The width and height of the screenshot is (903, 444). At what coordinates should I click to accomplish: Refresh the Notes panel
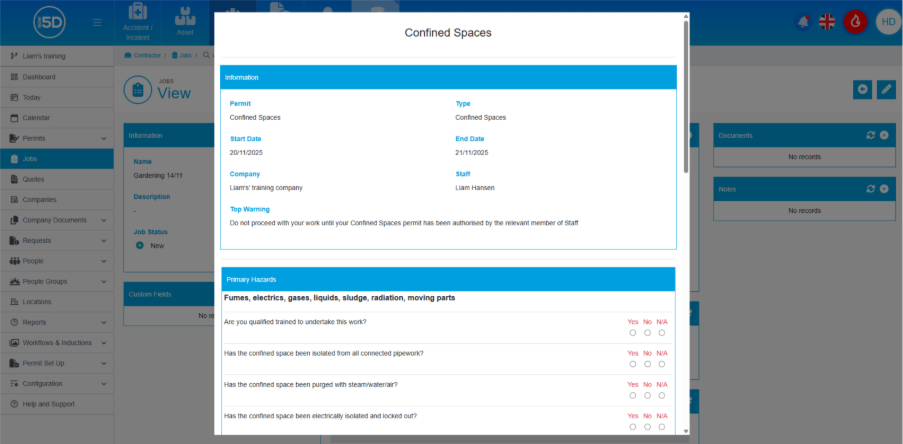pyautogui.click(x=871, y=189)
